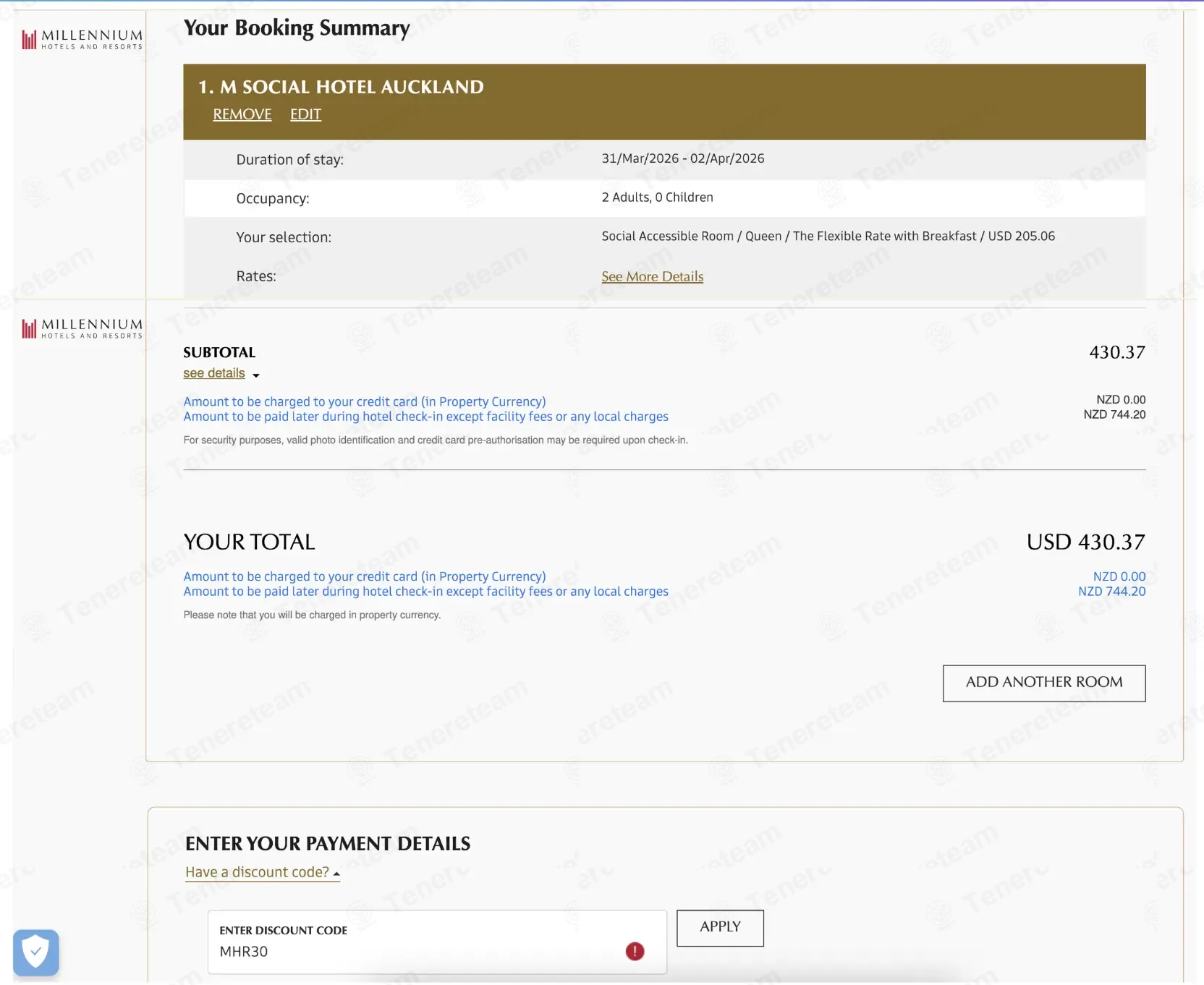Remove the M Social Hotel Auckland booking

click(242, 114)
